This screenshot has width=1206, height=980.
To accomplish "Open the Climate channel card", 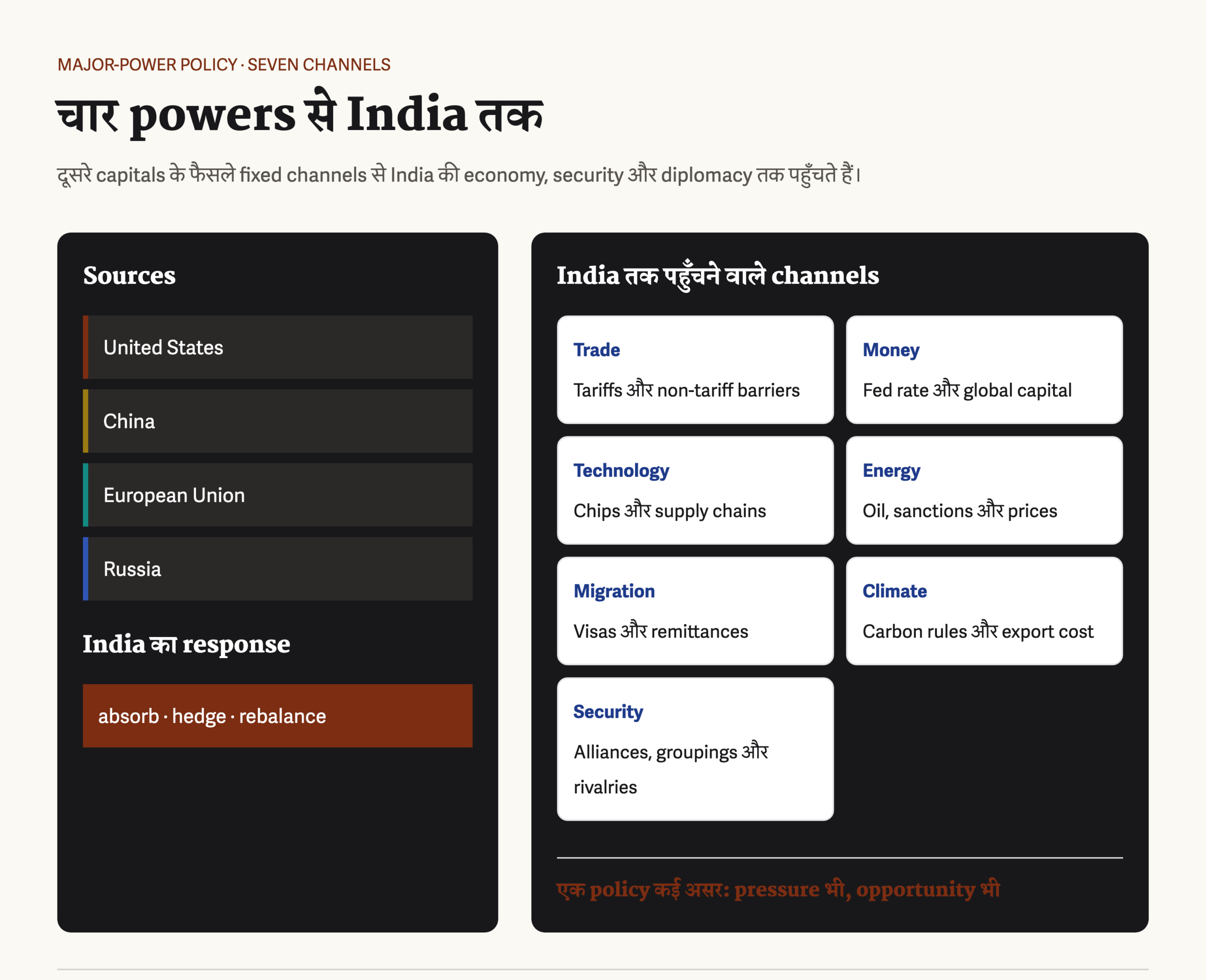I will pos(984,611).
